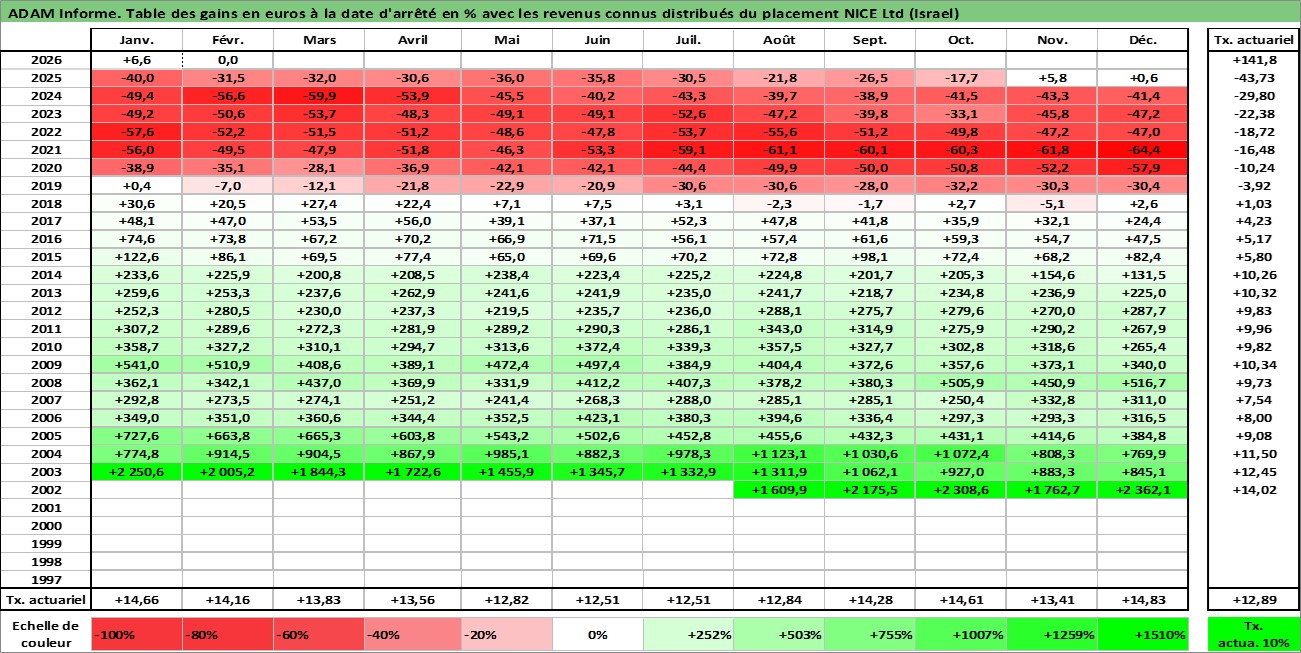Click the -60% color scale swatch
The width and height of the screenshot is (1301, 653).
318,634
